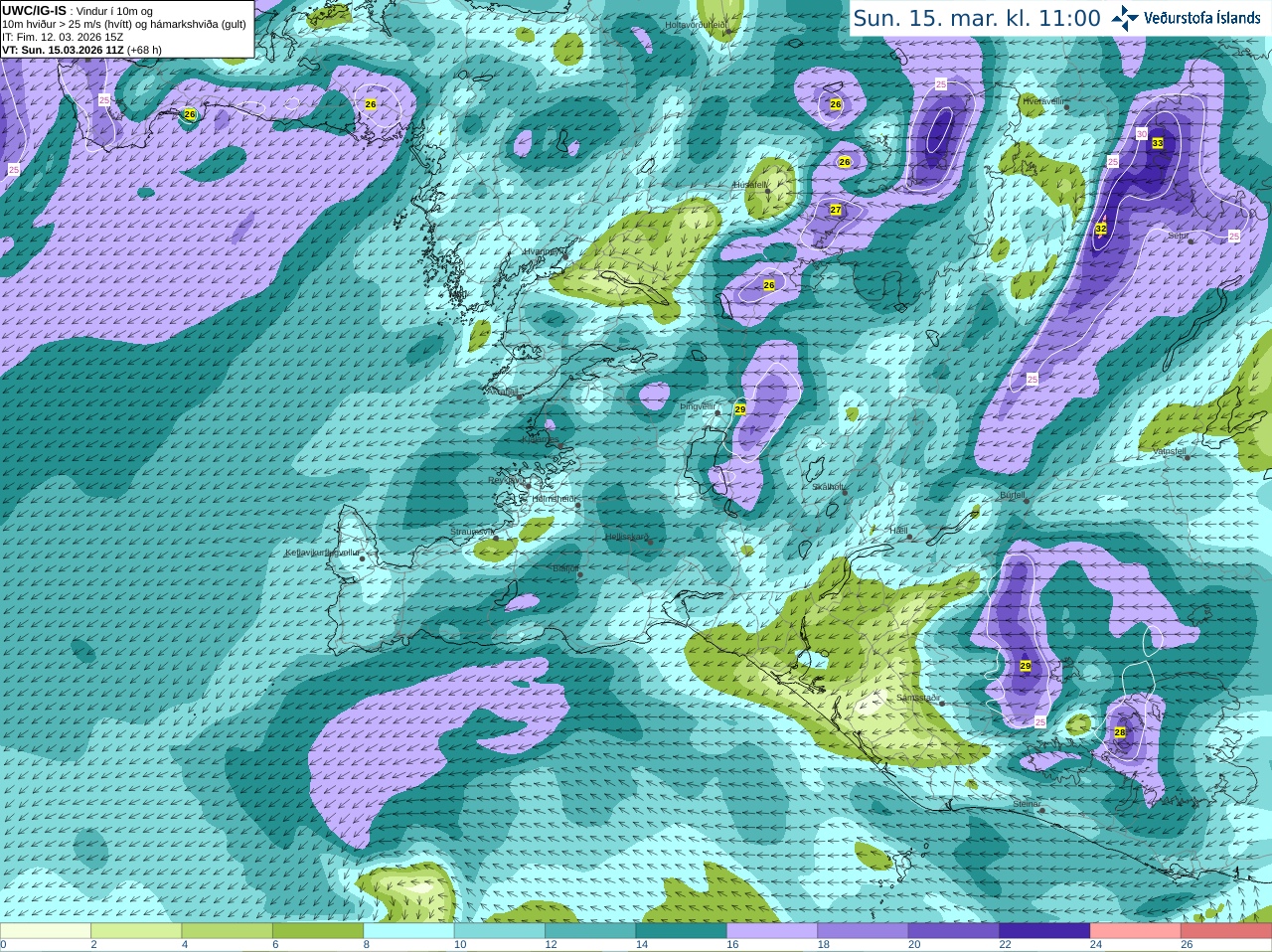The width and height of the screenshot is (1272, 952).
Task: Pick the 24–26 m/s legend color swatch
Action: (1136, 931)
